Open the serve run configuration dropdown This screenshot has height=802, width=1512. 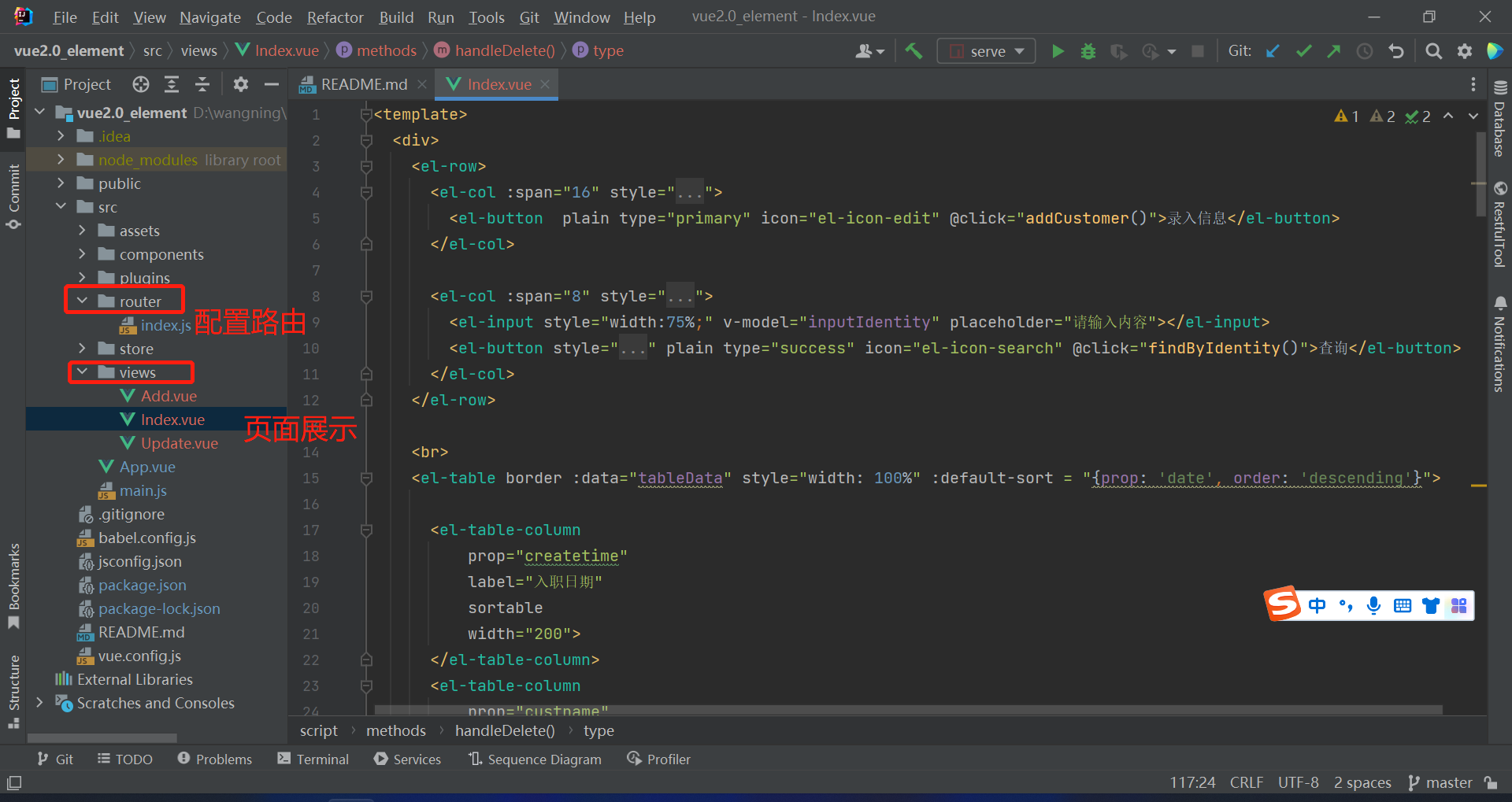987,51
